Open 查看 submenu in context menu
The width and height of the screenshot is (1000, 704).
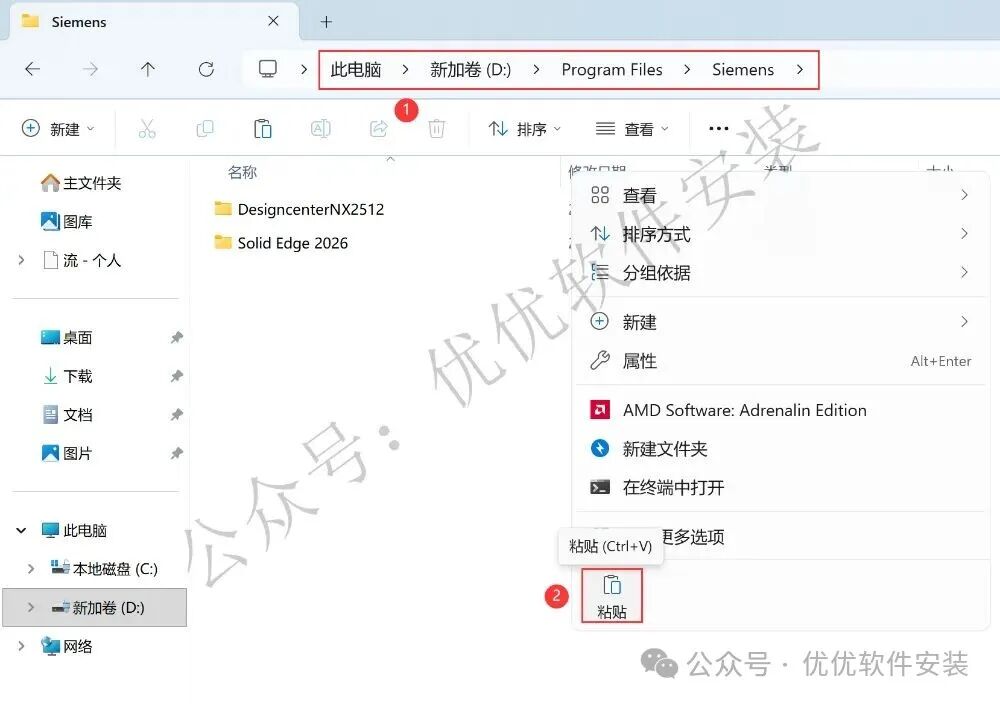click(x=781, y=195)
